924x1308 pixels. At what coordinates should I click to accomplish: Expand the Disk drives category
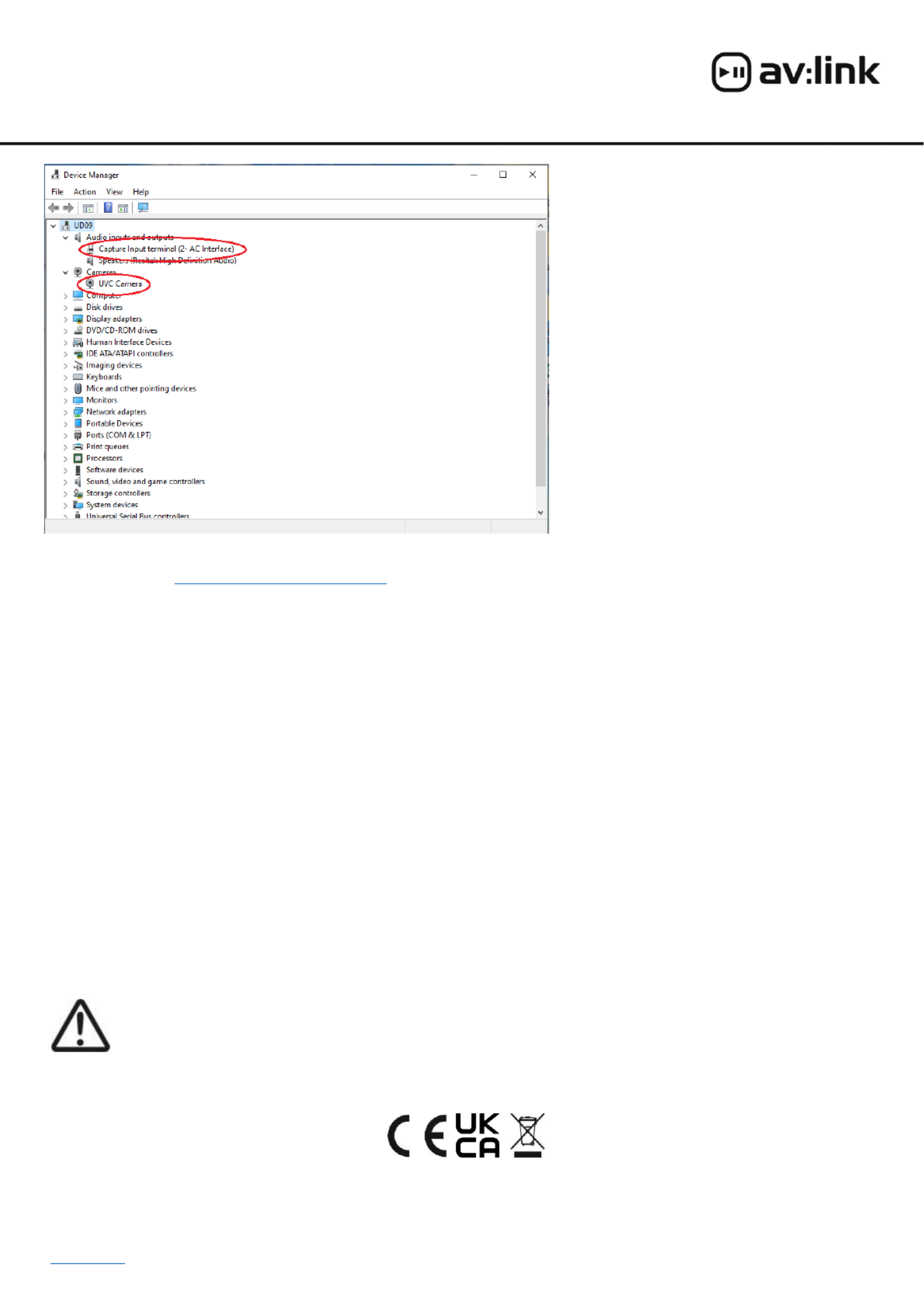pyautogui.click(x=66, y=307)
